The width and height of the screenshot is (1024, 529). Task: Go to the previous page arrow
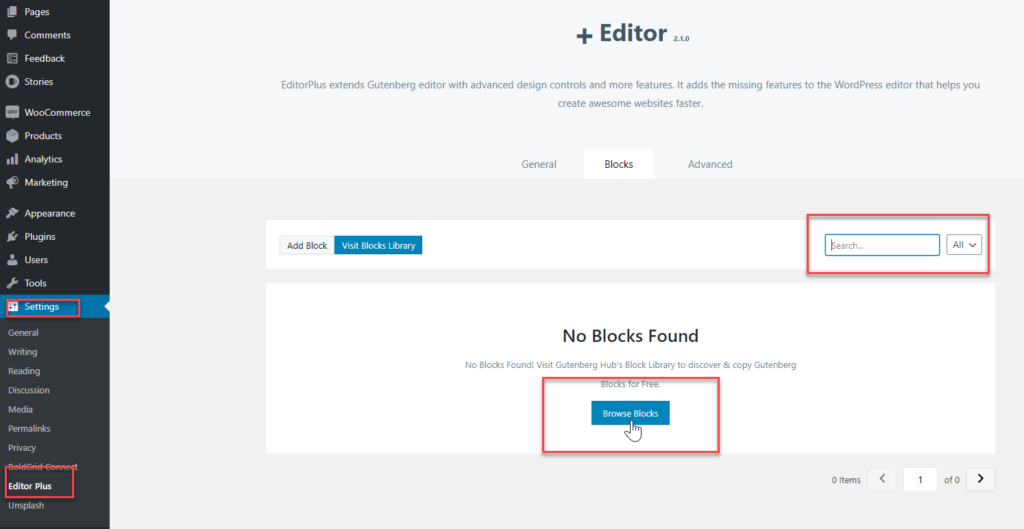pyautogui.click(x=882, y=479)
